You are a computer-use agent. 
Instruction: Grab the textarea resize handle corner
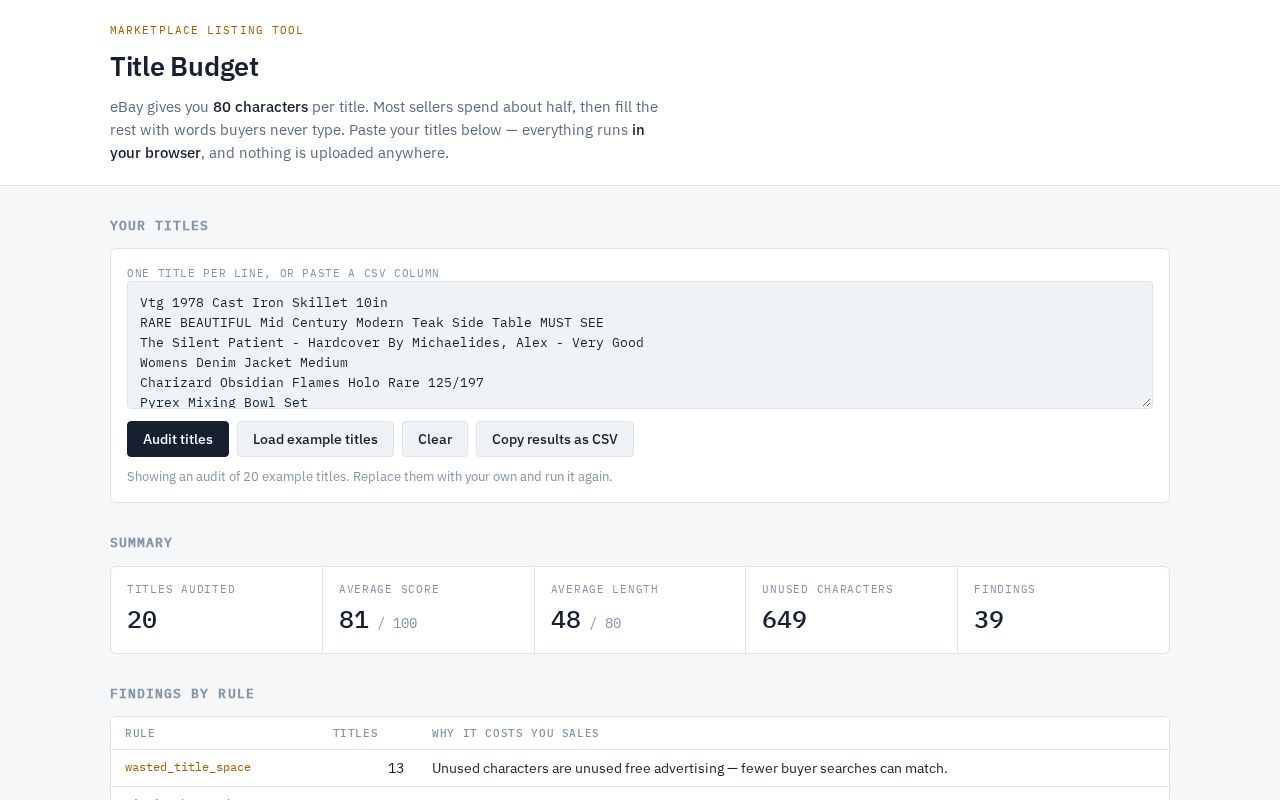coord(1146,402)
